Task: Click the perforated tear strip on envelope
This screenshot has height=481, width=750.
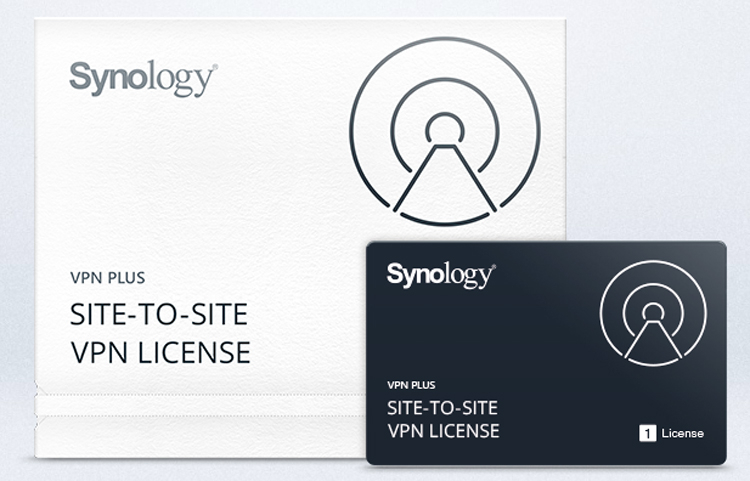Action: 201,405
